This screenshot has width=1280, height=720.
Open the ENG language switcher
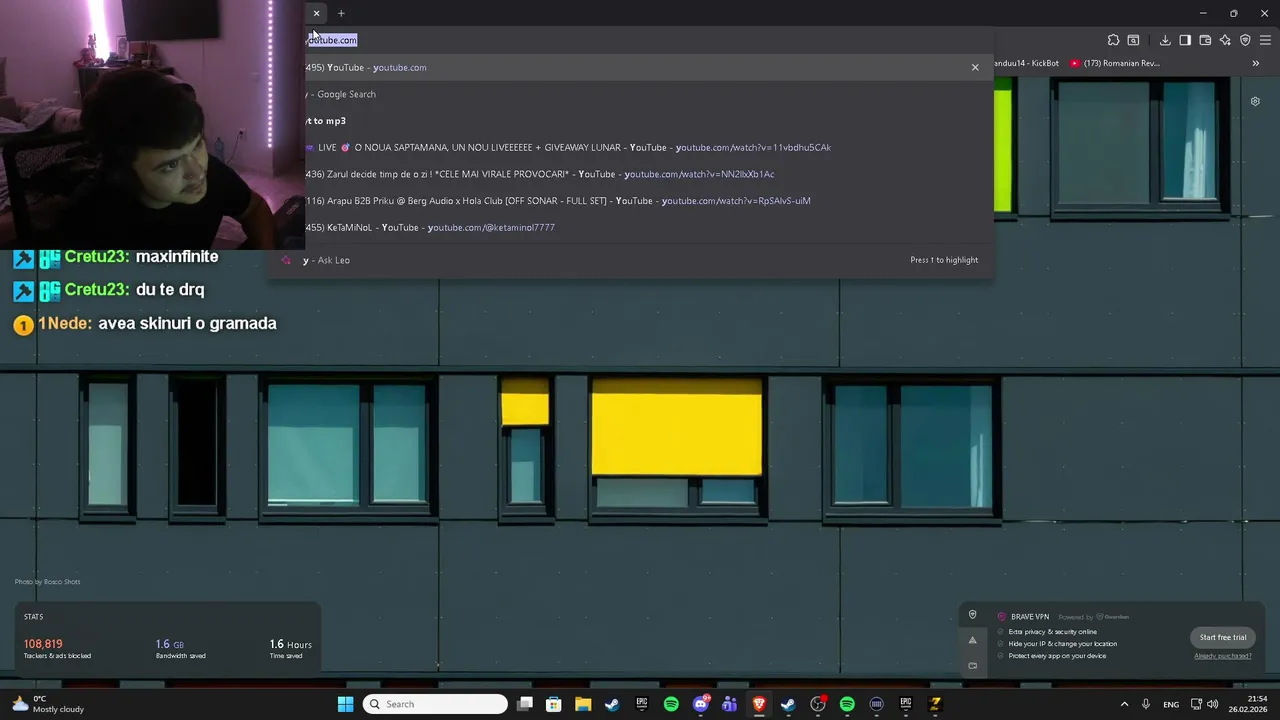(x=1171, y=704)
